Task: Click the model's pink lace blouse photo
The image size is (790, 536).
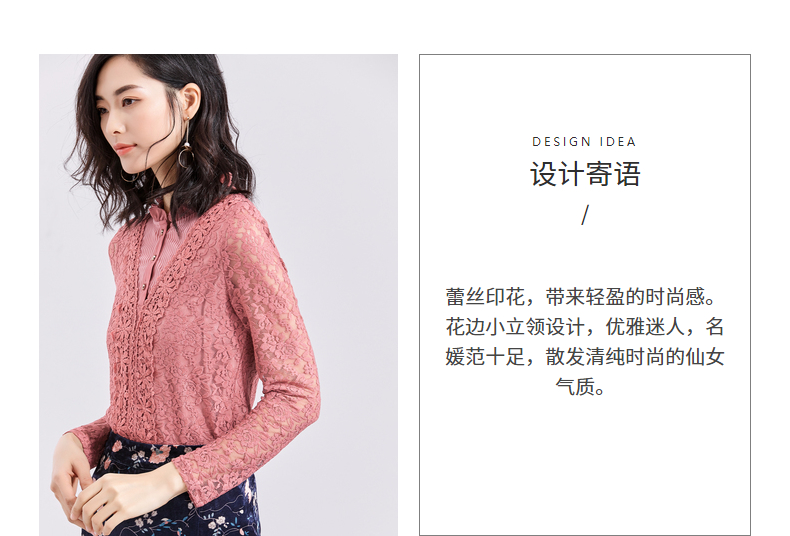Action: tap(218, 295)
